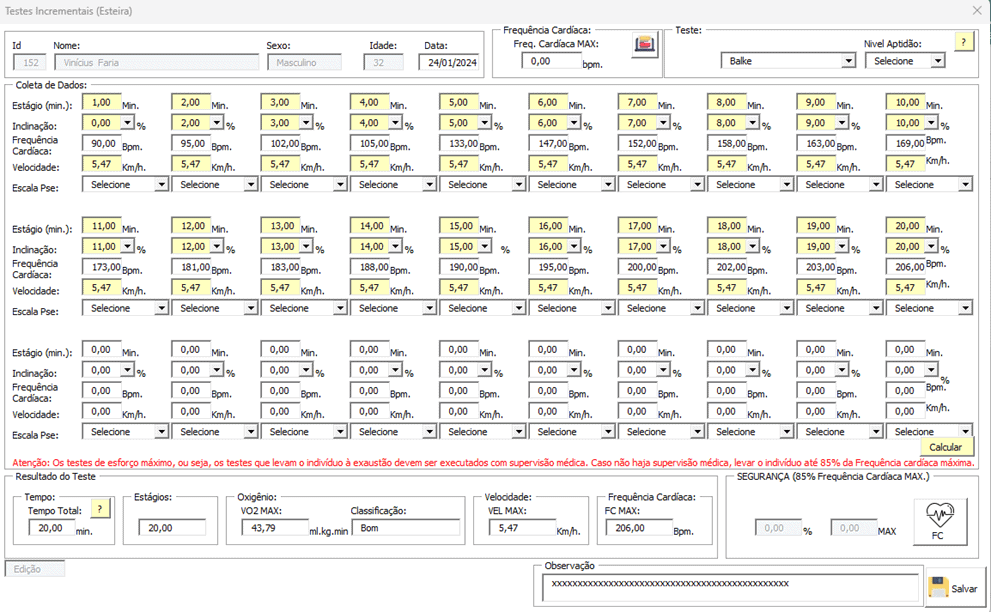The image size is (991, 612).
Task: Click the Data field showing 24/01/2024
Action: point(449,63)
